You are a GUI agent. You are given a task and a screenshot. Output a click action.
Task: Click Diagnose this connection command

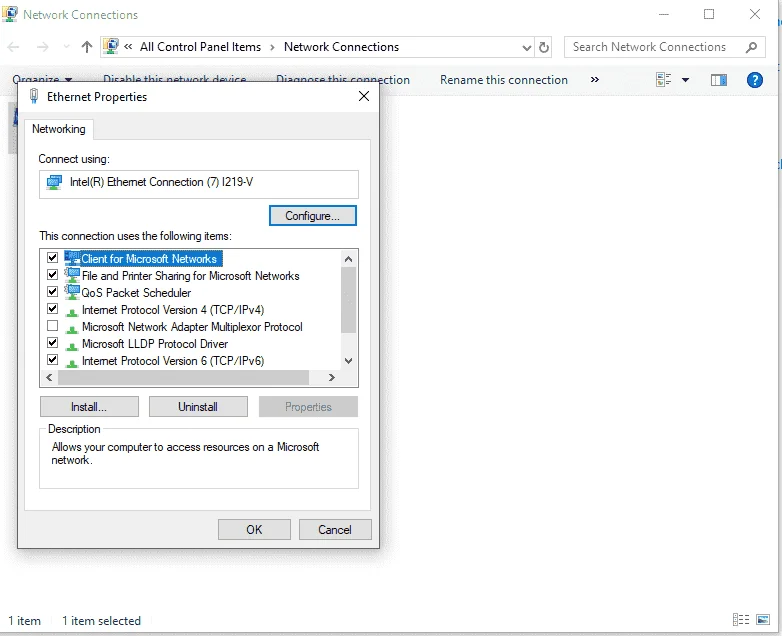pyautogui.click(x=343, y=80)
